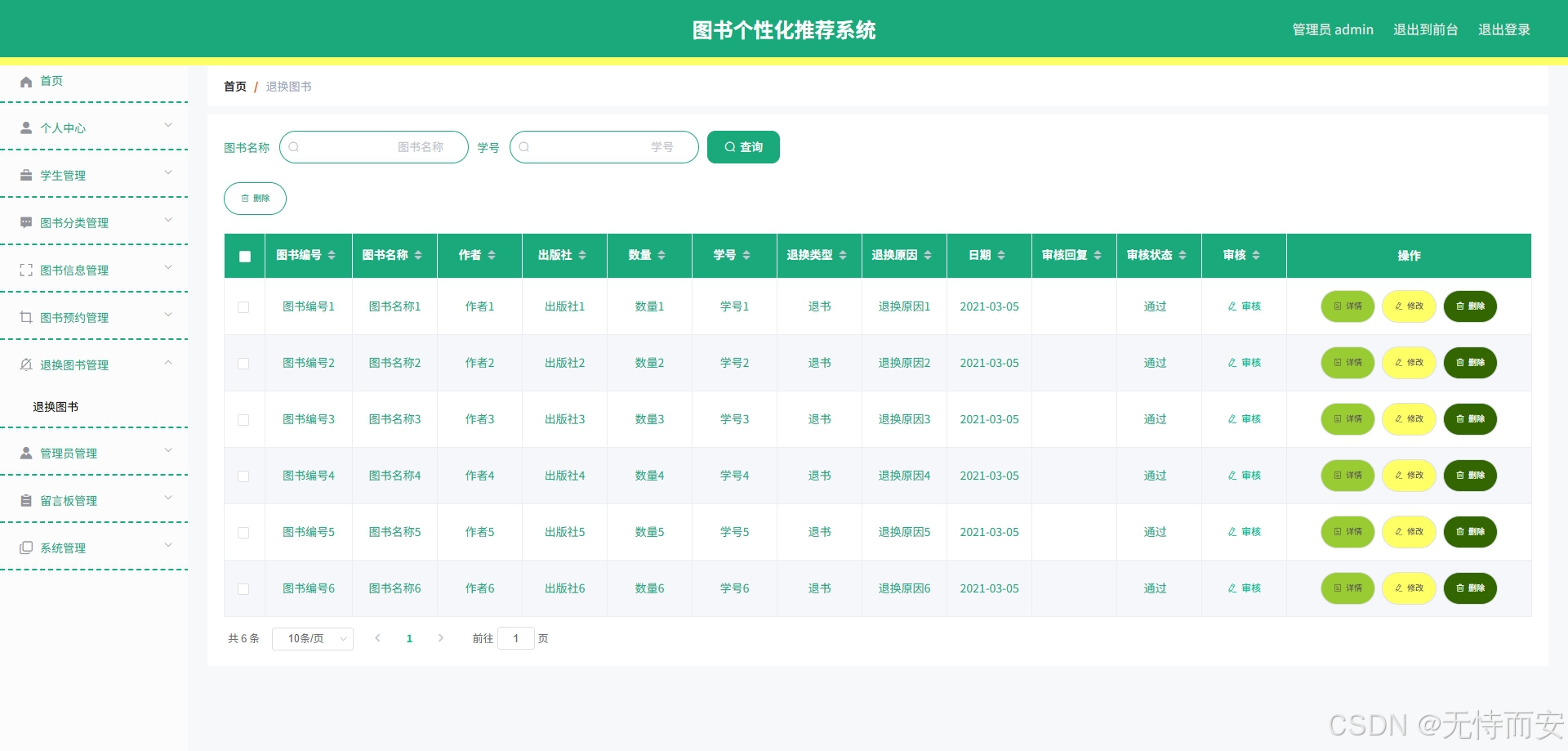Click the 前往 page number input

pyautogui.click(x=516, y=638)
